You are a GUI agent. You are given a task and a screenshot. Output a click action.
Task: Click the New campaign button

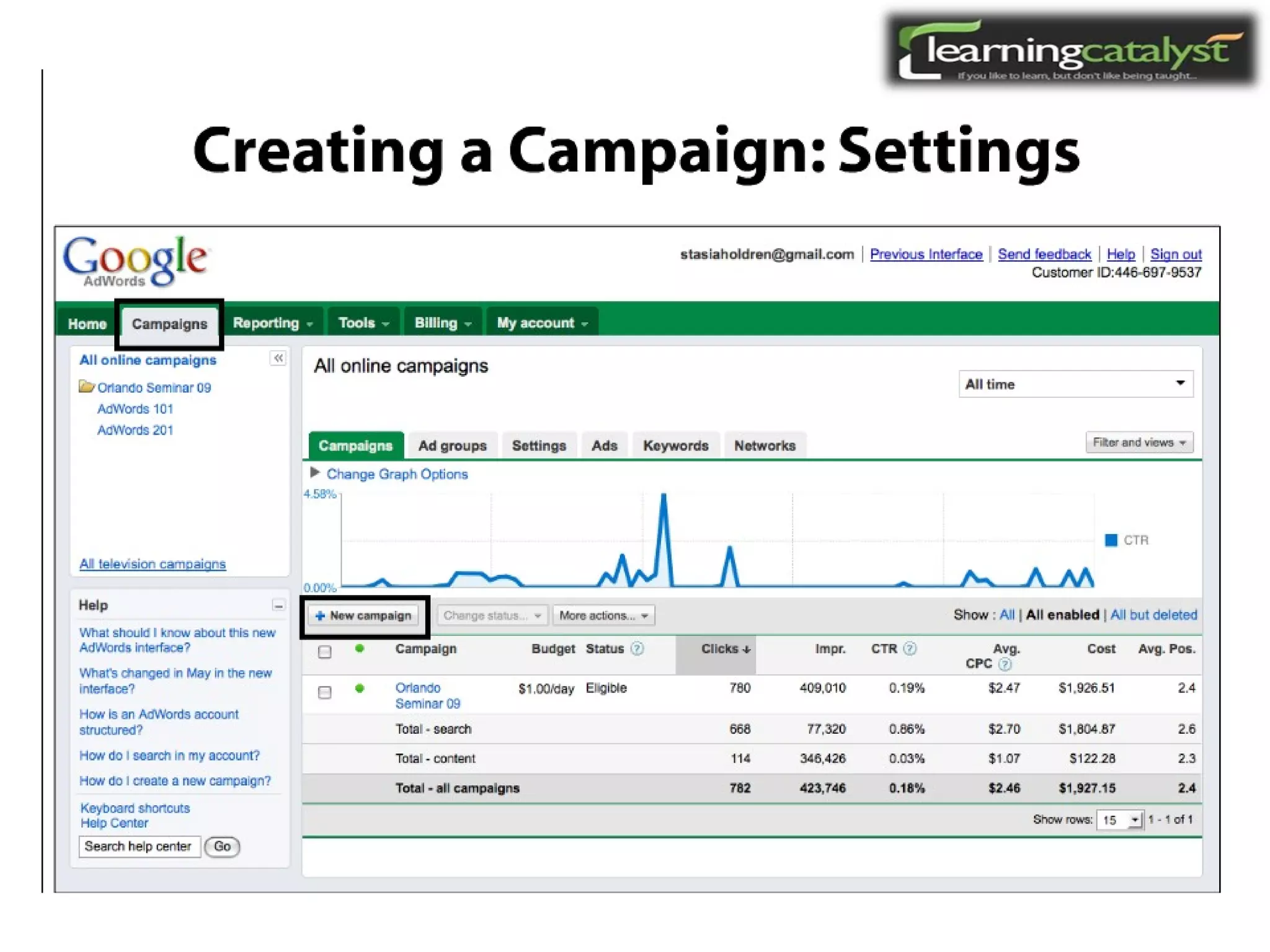point(363,615)
